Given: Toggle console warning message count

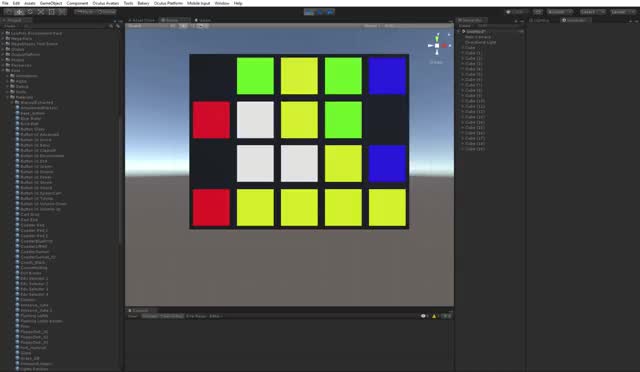Looking at the screenshot, I should [x=436, y=316].
